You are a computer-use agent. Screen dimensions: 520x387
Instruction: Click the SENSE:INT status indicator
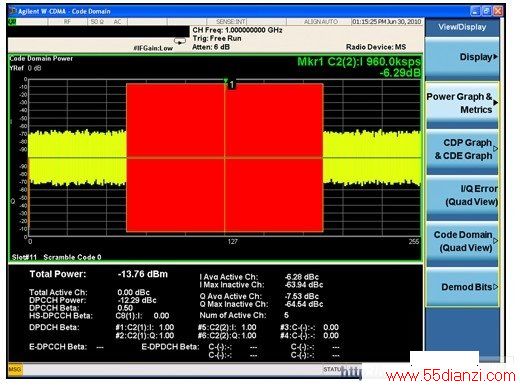point(231,22)
